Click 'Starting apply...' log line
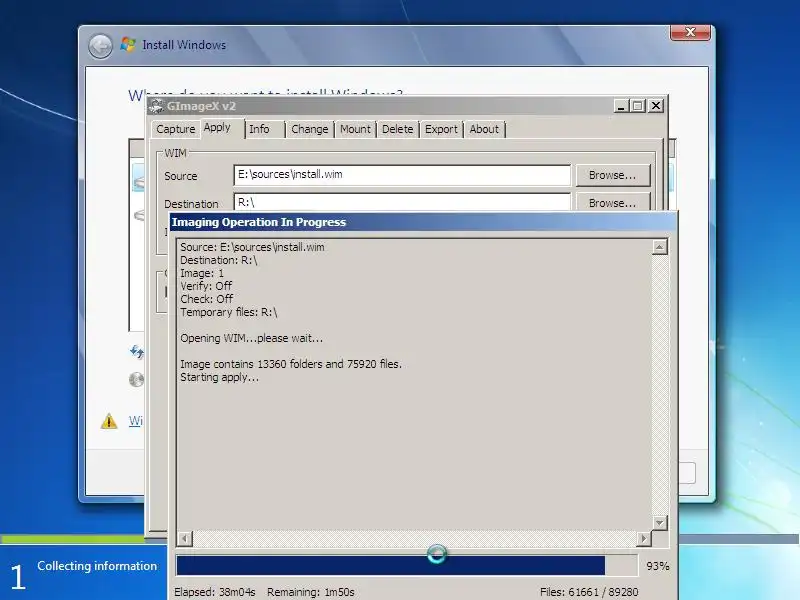The image size is (800, 600). [219, 378]
